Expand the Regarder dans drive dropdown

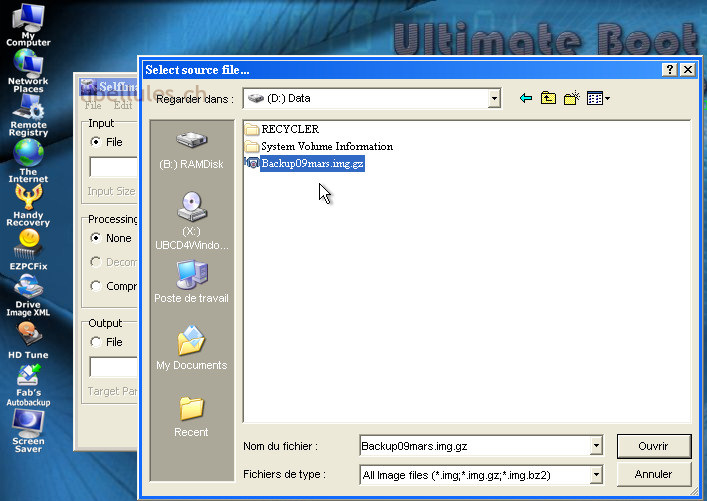[x=494, y=98]
